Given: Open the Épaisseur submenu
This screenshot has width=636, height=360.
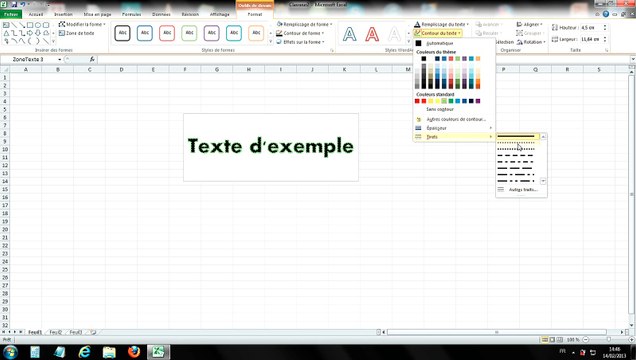Looking at the screenshot, I should [x=454, y=128].
